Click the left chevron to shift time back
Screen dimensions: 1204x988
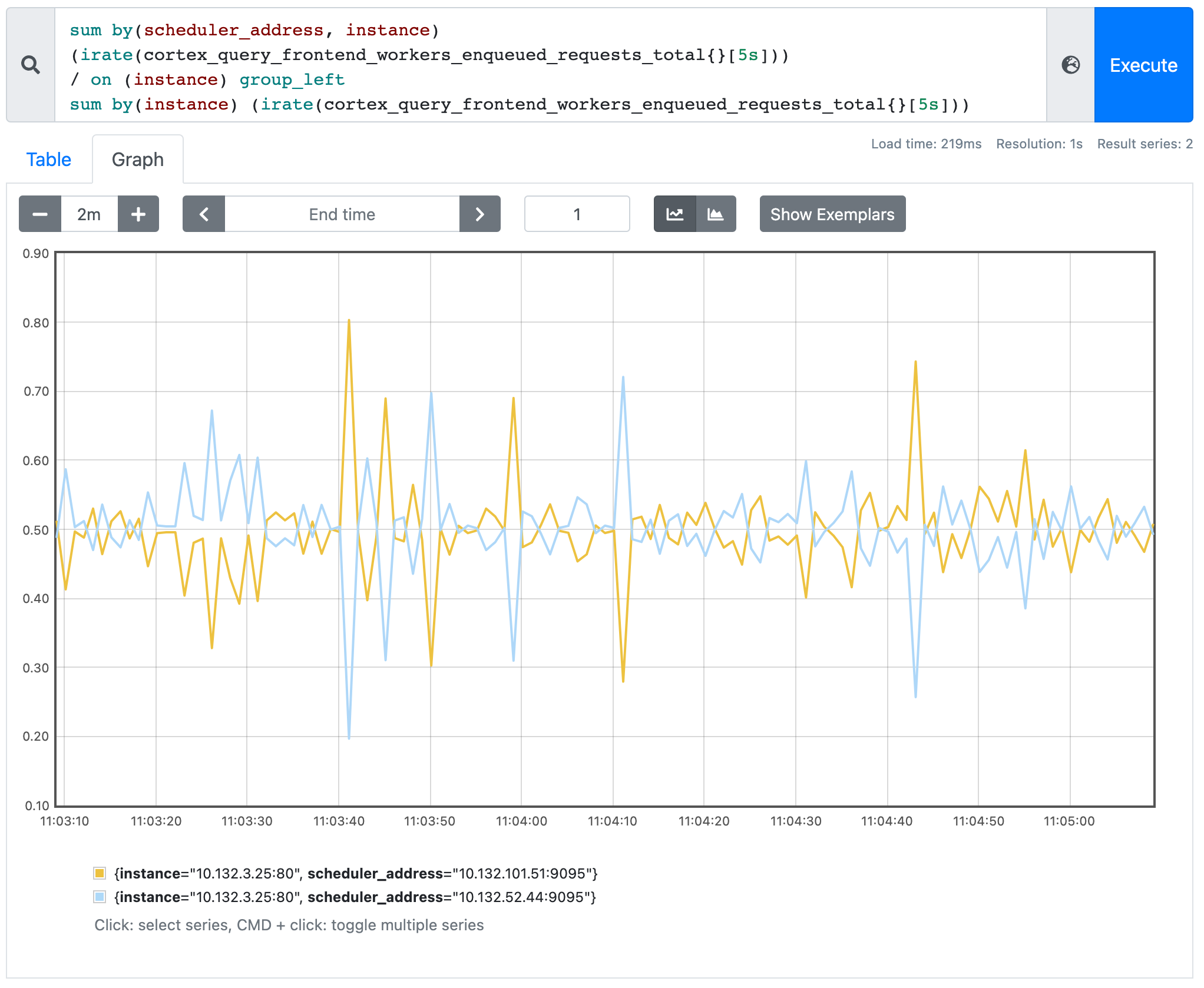[x=204, y=214]
